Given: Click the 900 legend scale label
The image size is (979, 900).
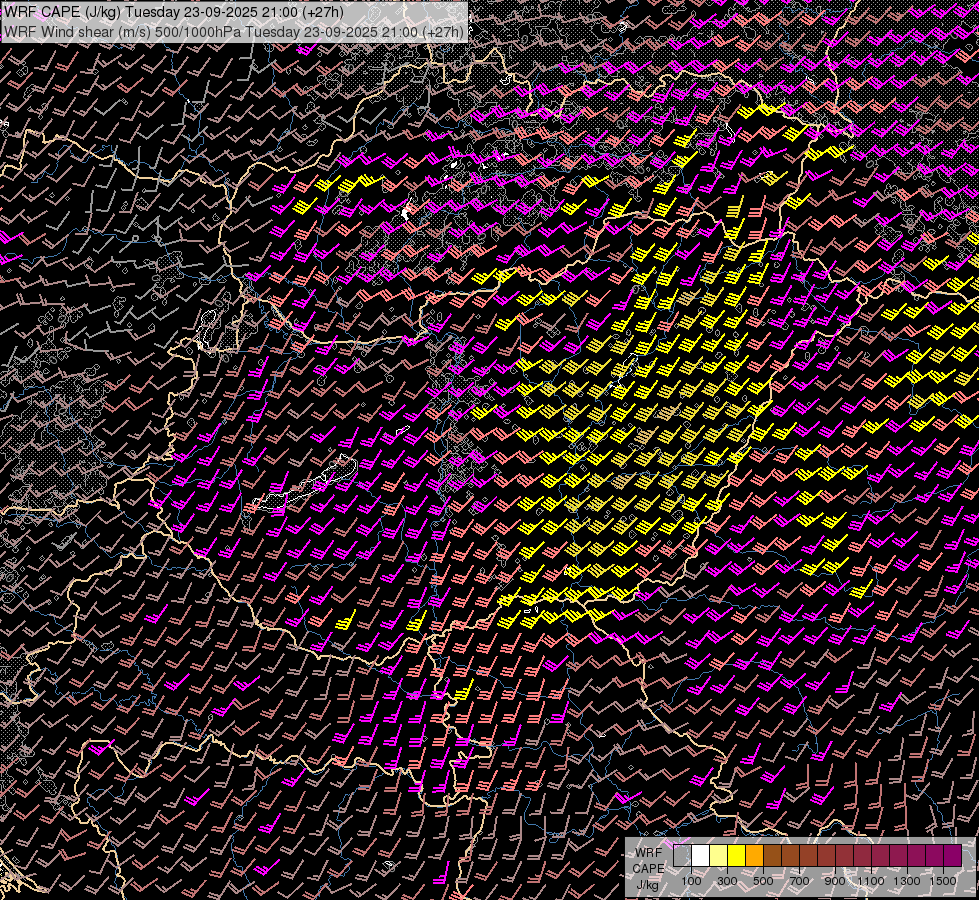Looking at the screenshot, I should (x=835, y=881).
